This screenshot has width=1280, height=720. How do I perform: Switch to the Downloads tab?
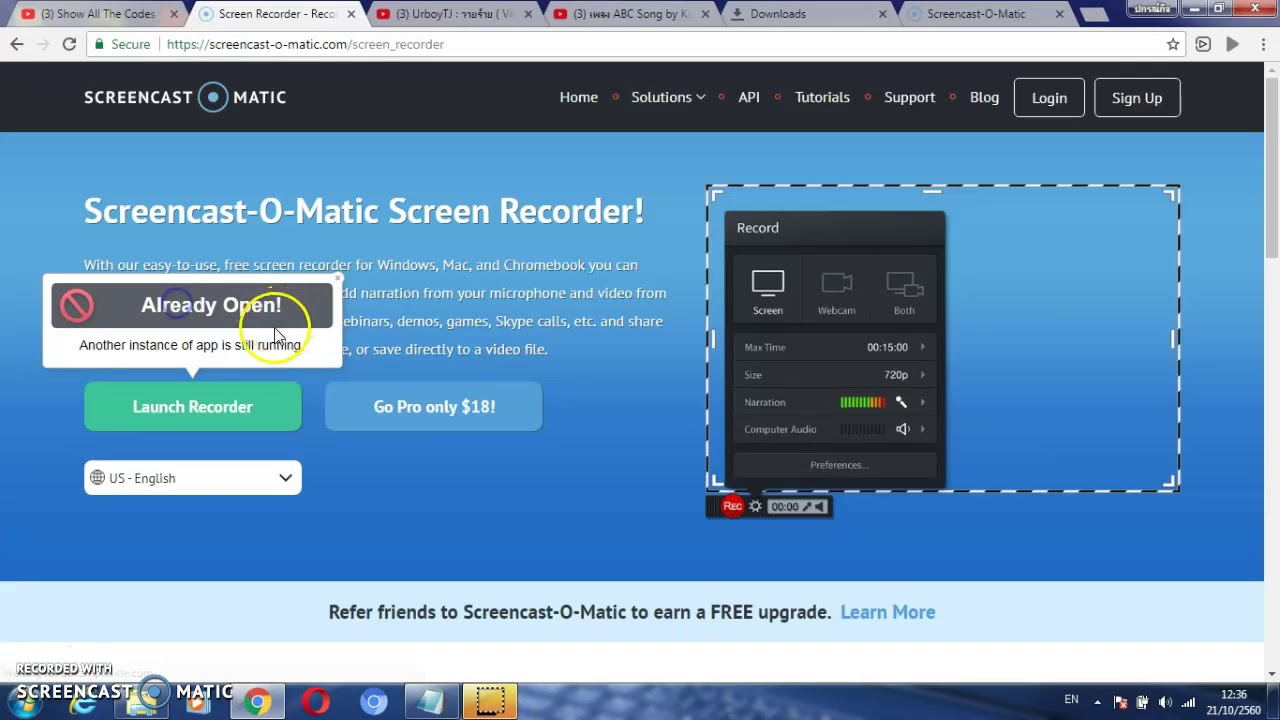[810, 14]
